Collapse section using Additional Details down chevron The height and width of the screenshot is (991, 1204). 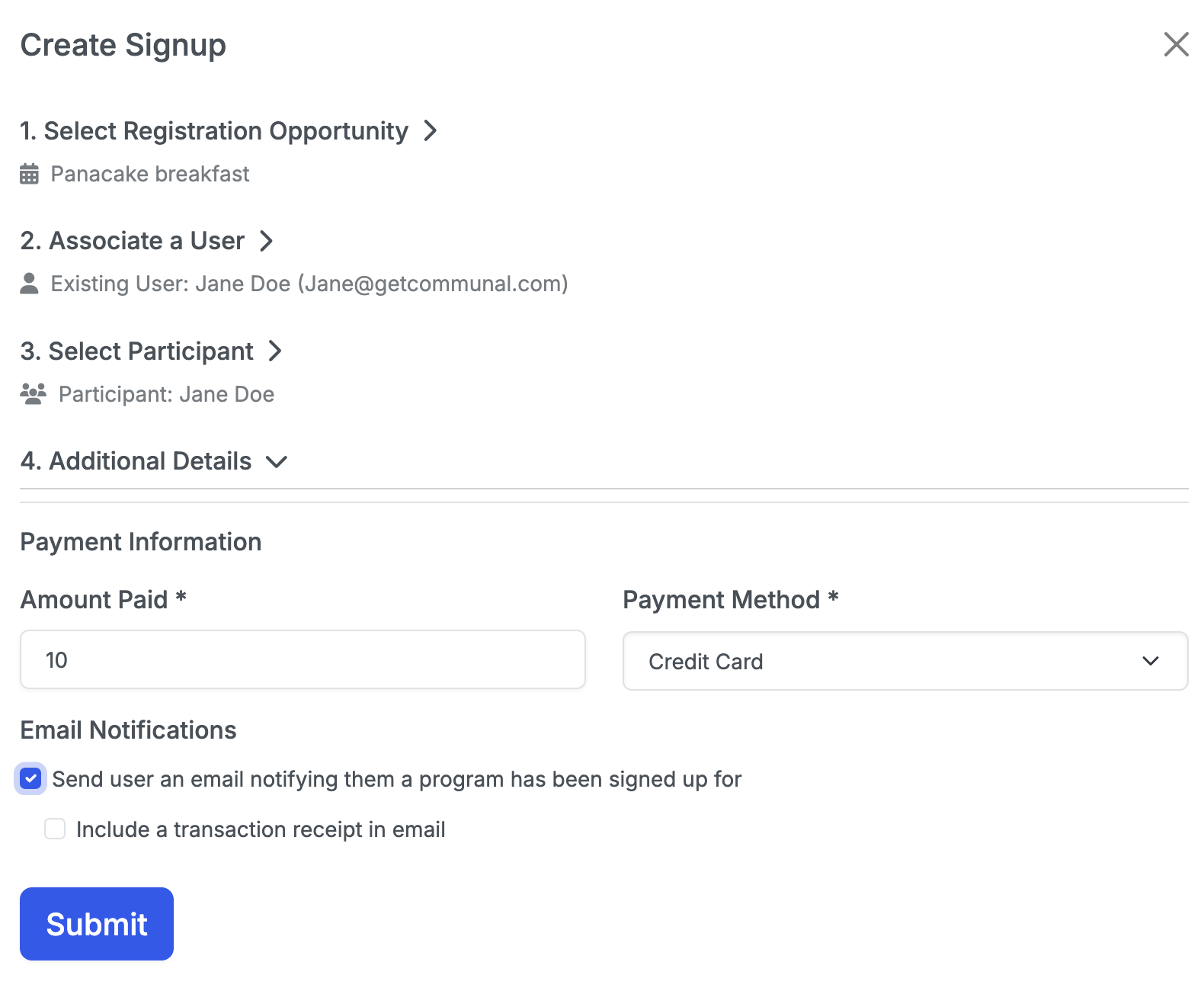(276, 461)
